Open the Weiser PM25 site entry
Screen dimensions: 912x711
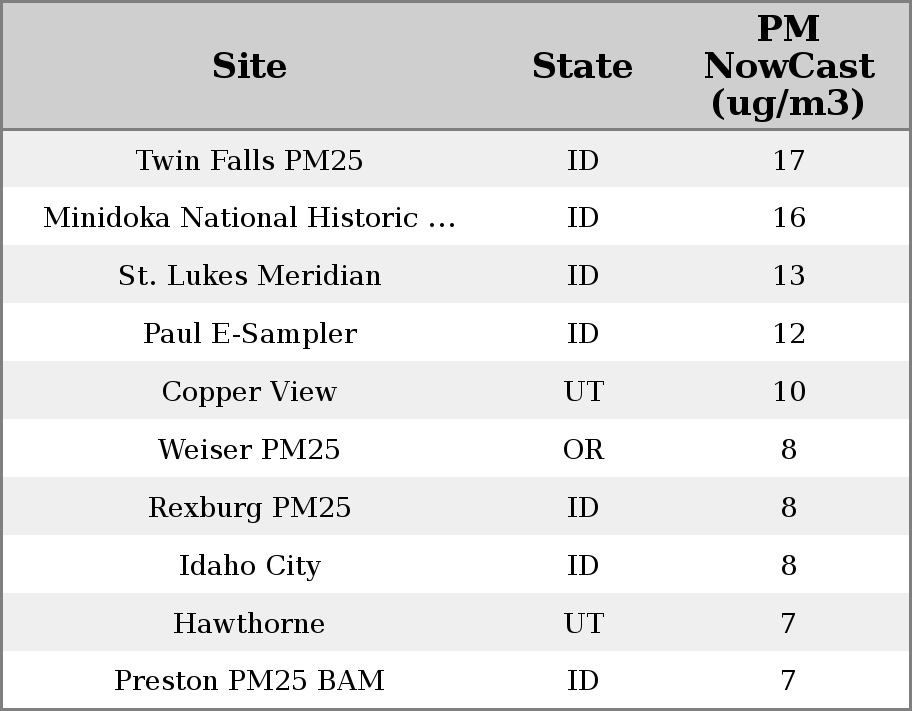click(249, 450)
